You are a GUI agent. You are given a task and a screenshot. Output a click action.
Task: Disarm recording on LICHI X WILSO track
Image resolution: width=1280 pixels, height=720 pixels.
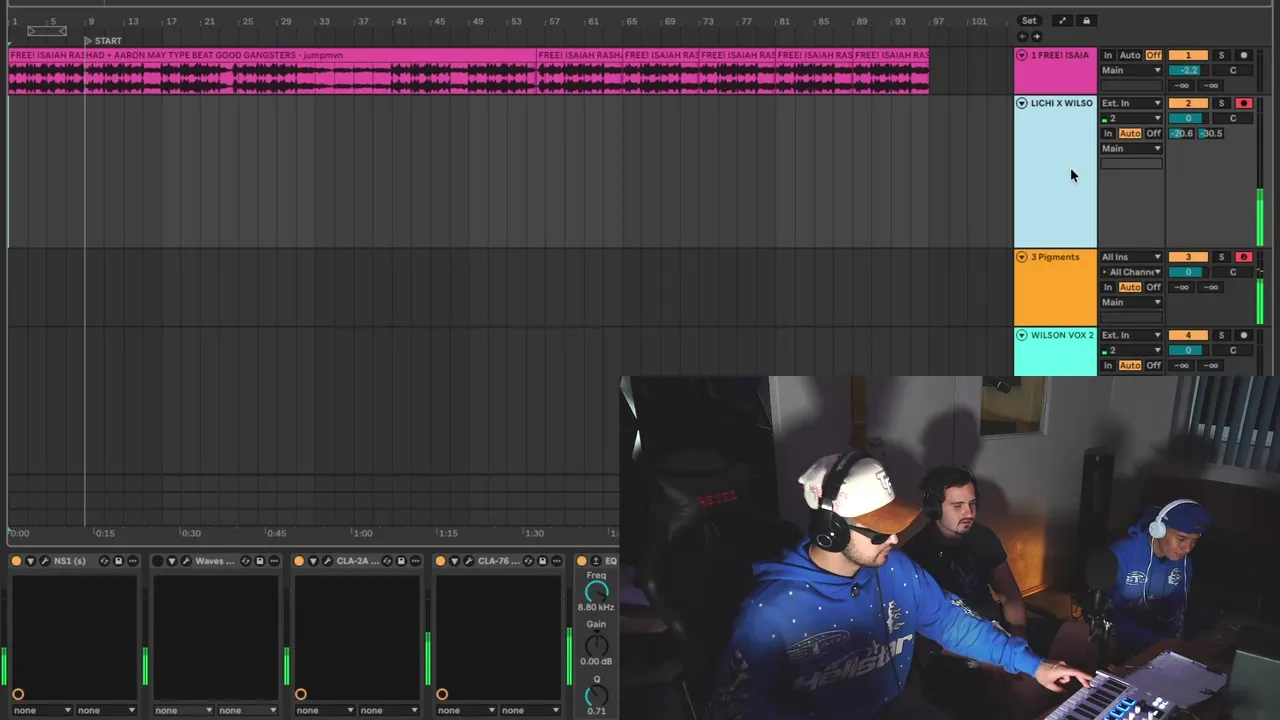(x=1244, y=103)
